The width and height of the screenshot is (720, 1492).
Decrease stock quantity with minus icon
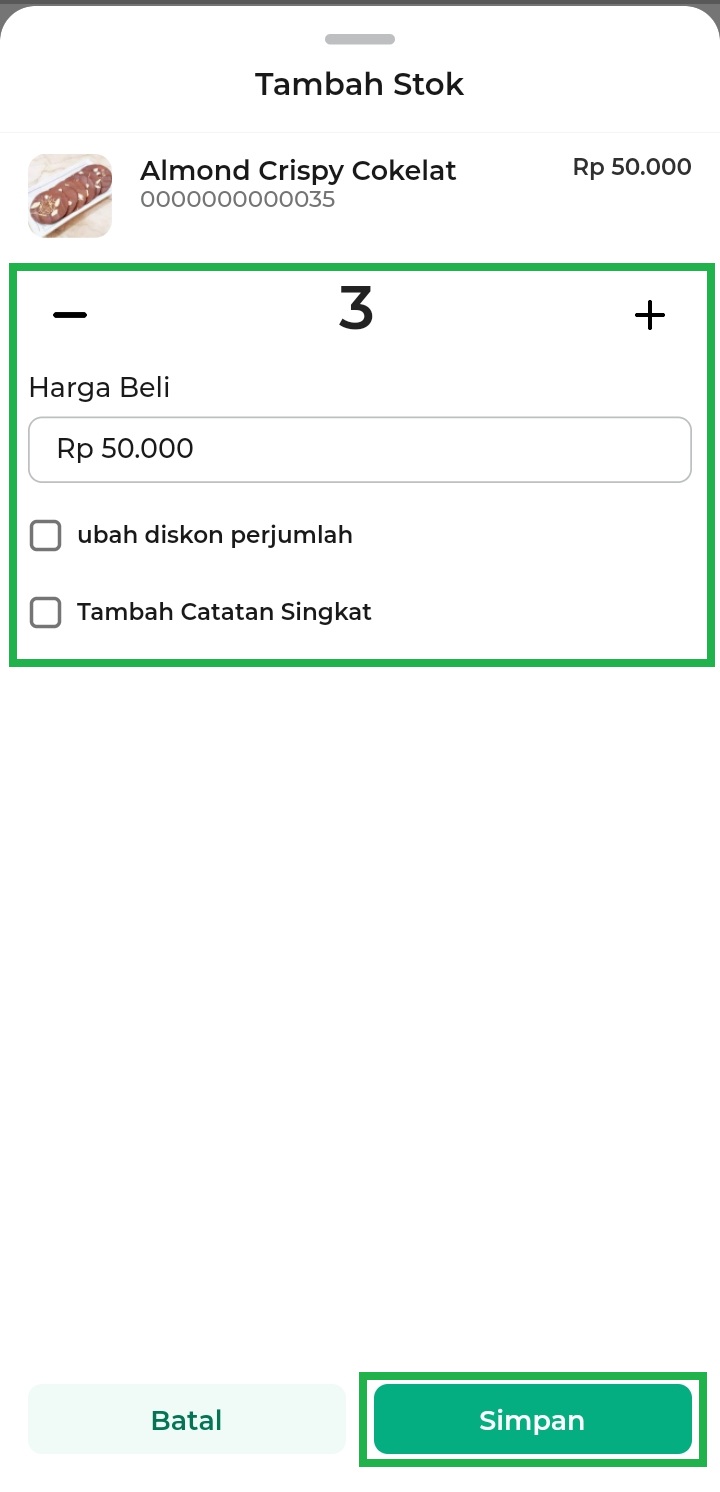[70, 315]
